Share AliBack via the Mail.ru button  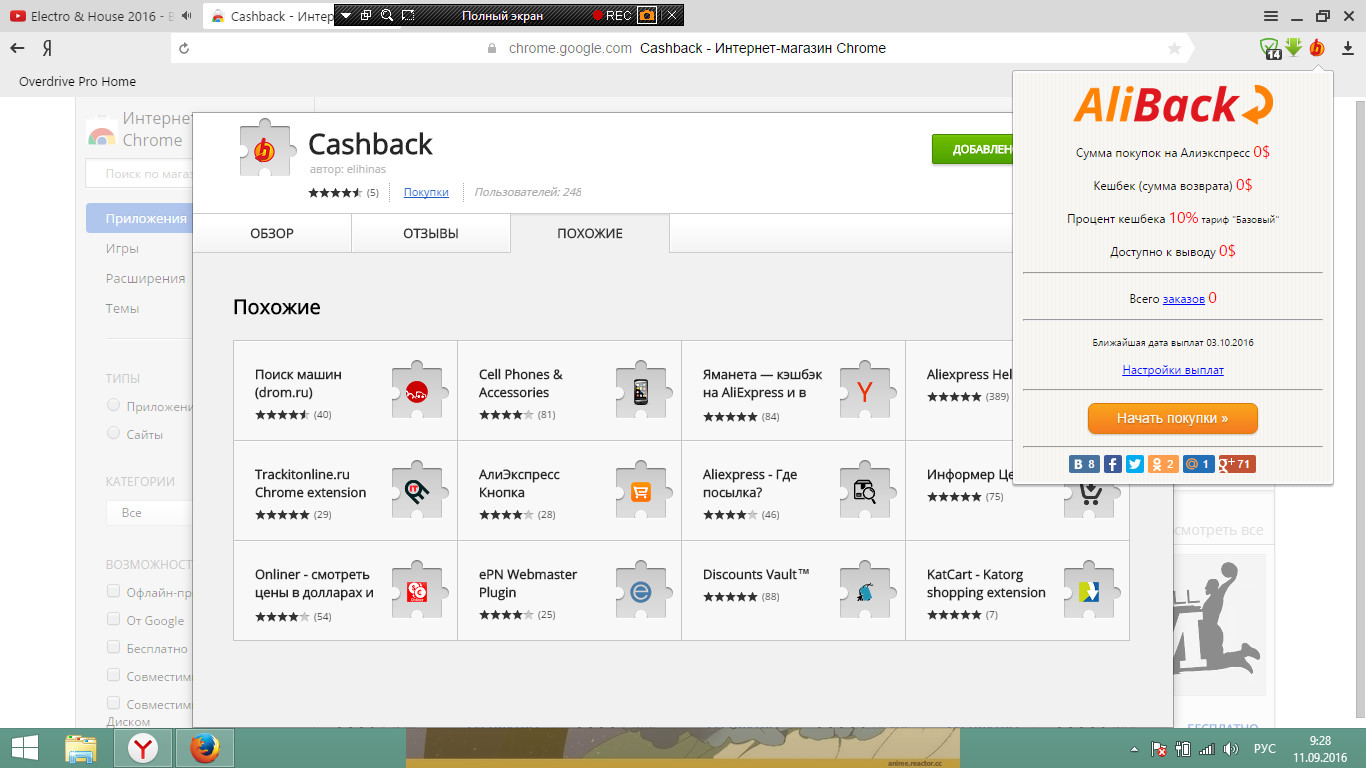click(x=1198, y=464)
